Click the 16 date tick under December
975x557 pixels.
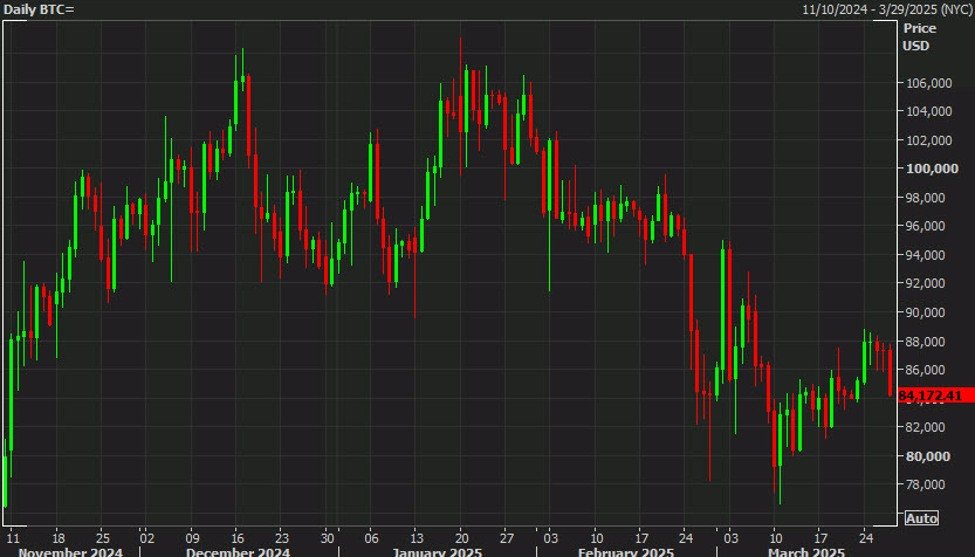238,535
